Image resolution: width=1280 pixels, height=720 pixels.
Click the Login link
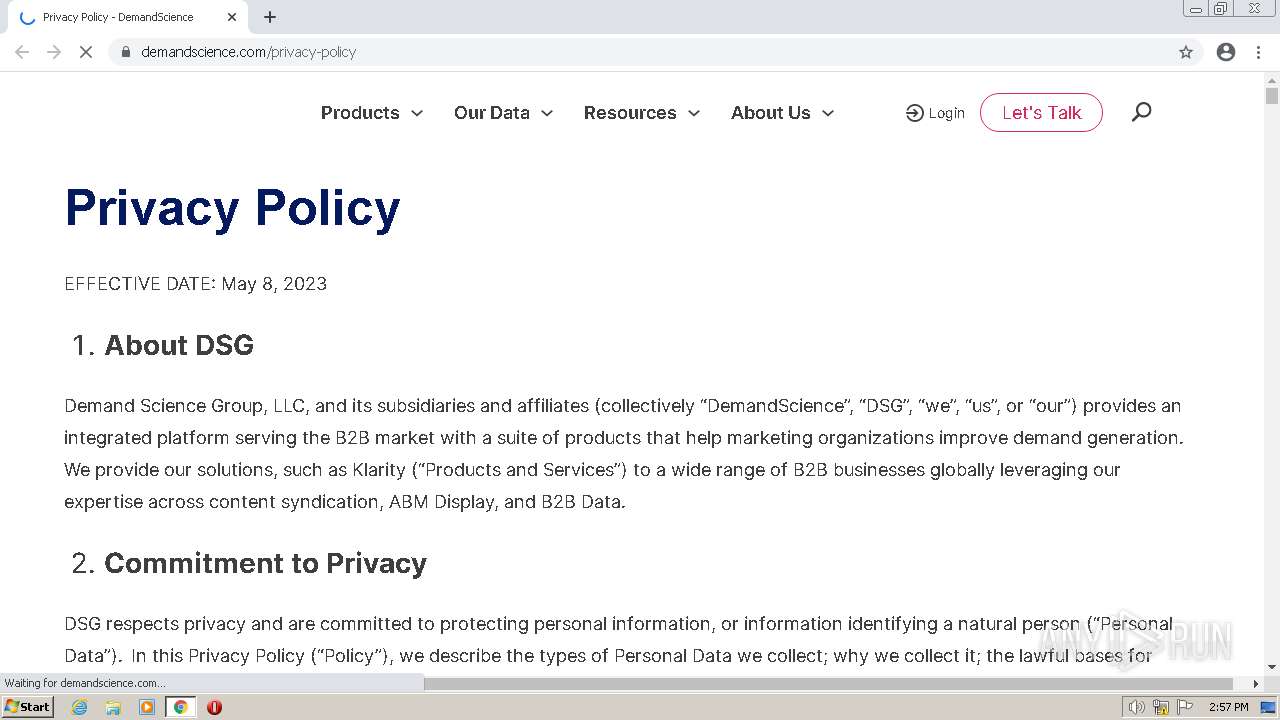[935, 113]
